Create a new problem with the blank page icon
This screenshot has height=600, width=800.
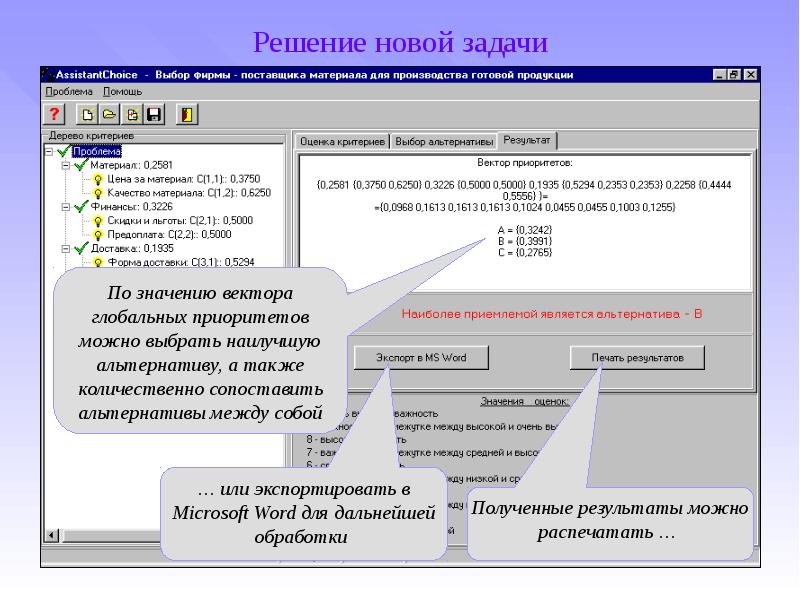point(87,114)
